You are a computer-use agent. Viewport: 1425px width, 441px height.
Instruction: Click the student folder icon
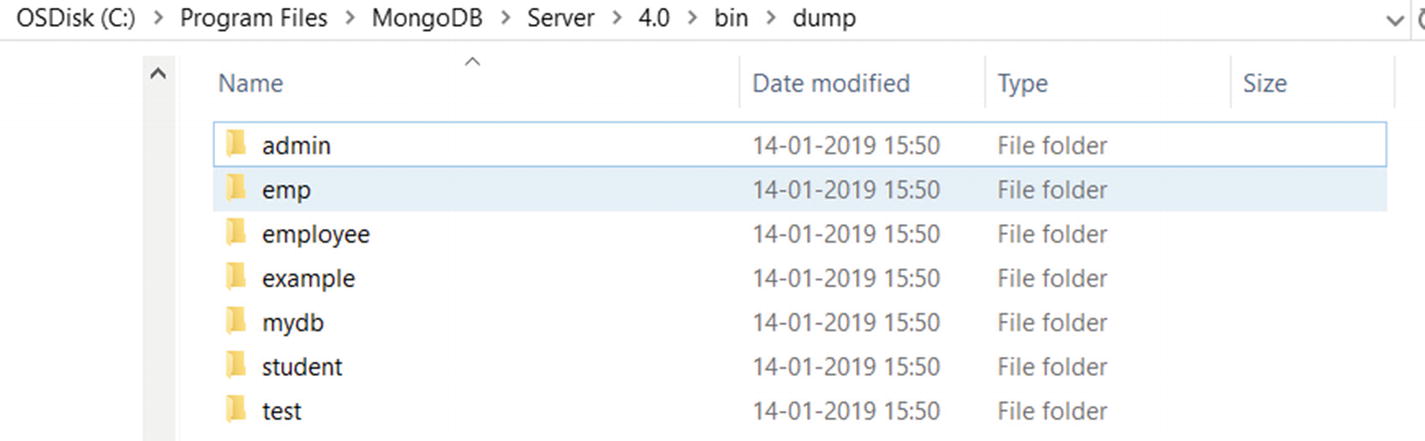point(236,367)
